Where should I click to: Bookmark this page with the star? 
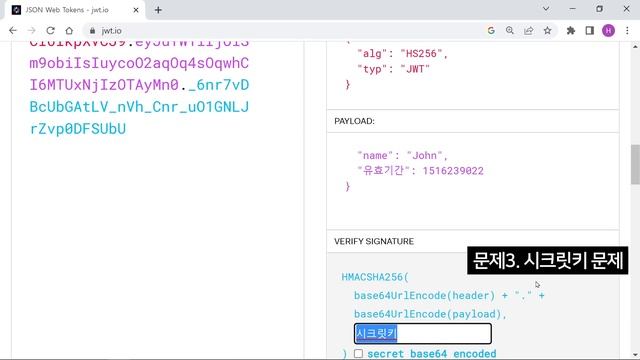click(x=547, y=31)
